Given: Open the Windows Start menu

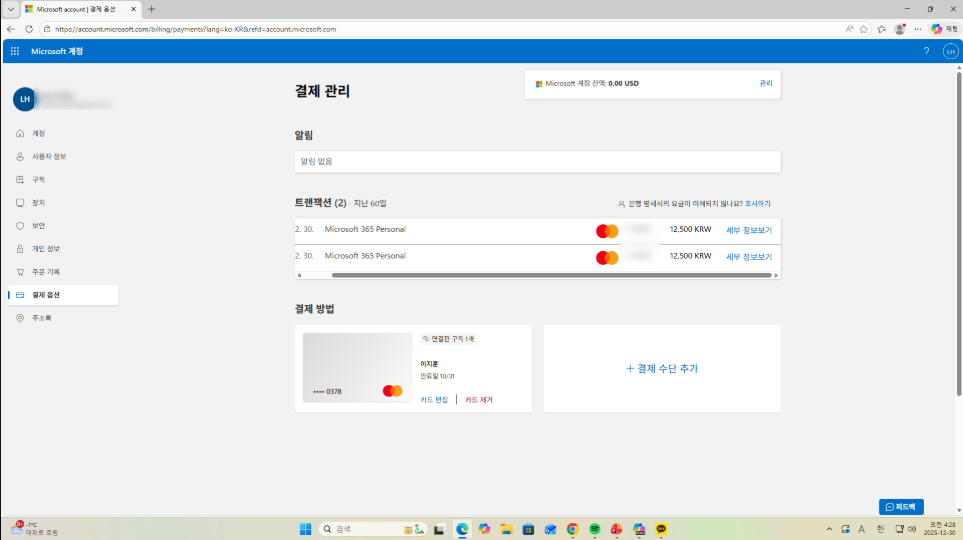Looking at the screenshot, I should 305,529.
